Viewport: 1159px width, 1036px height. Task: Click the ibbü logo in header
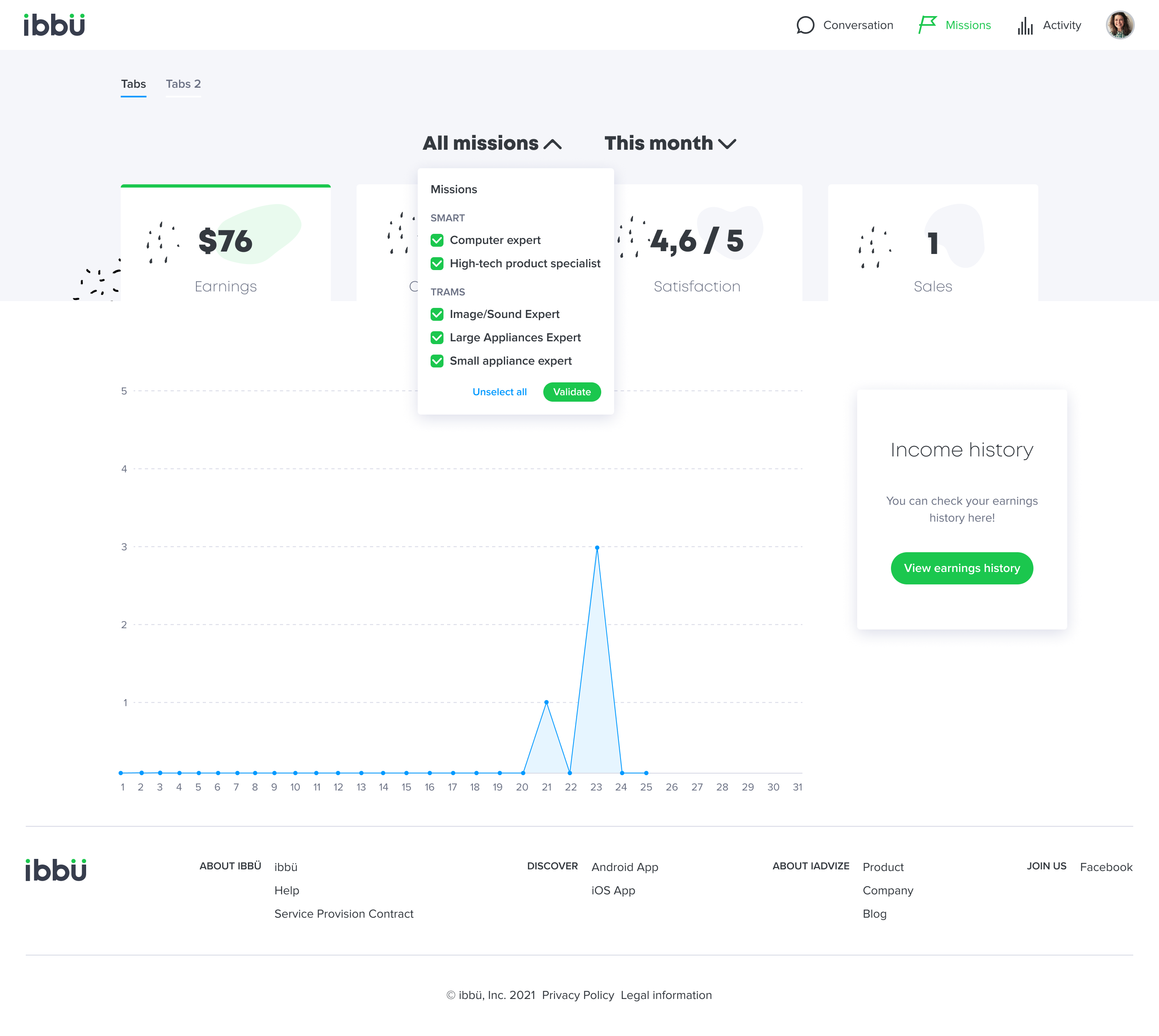point(54,25)
